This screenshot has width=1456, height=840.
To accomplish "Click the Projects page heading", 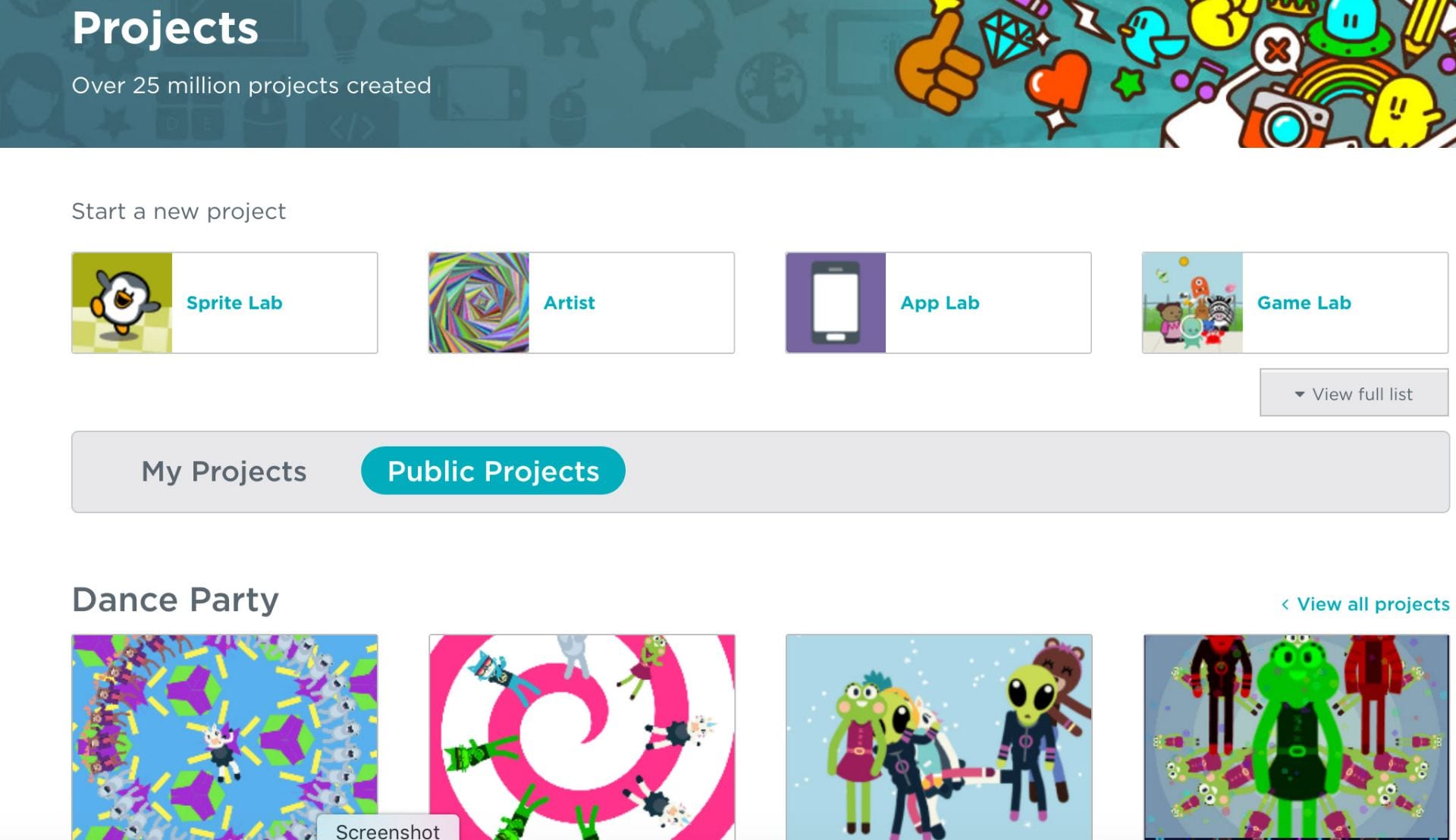I will [x=165, y=29].
